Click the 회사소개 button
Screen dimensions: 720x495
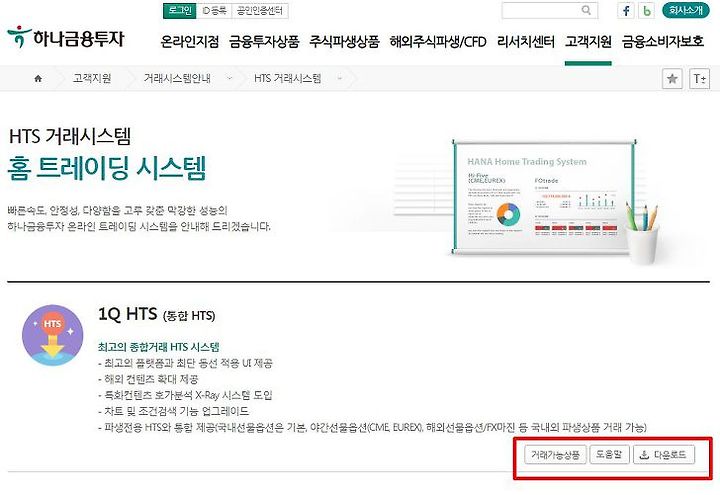click(686, 10)
